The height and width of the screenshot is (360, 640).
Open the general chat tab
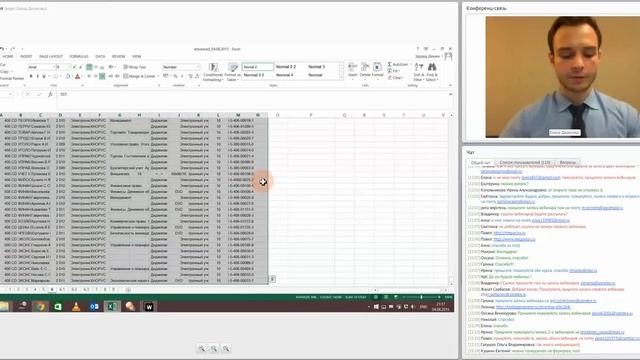click(480, 162)
